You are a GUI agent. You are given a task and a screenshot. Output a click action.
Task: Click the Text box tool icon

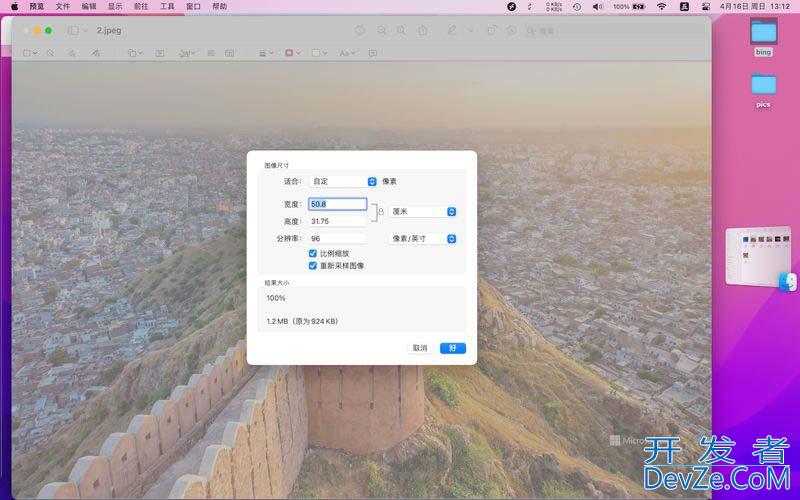point(160,53)
